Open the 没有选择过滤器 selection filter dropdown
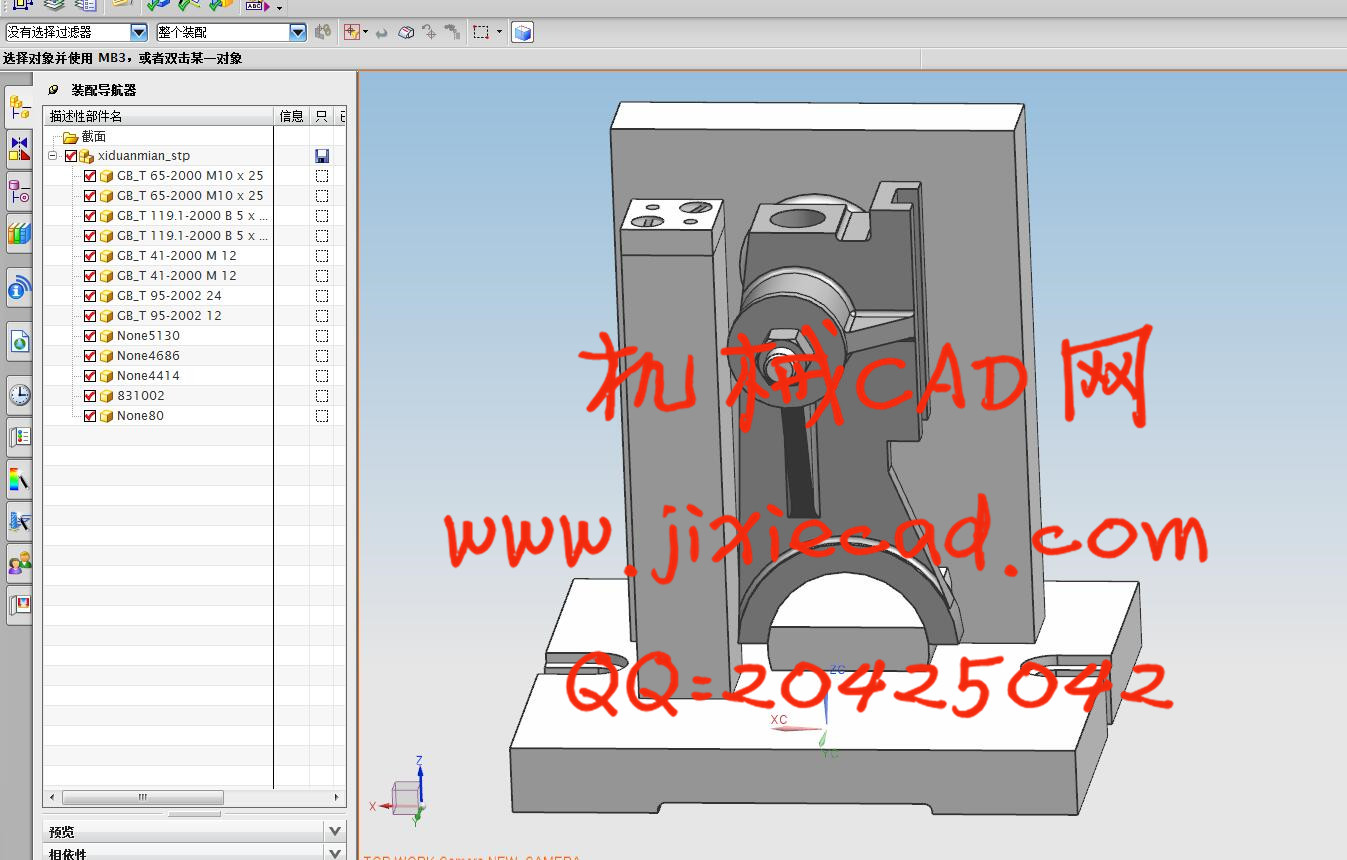The width and height of the screenshot is (1347, 860). tap(138, 32)
